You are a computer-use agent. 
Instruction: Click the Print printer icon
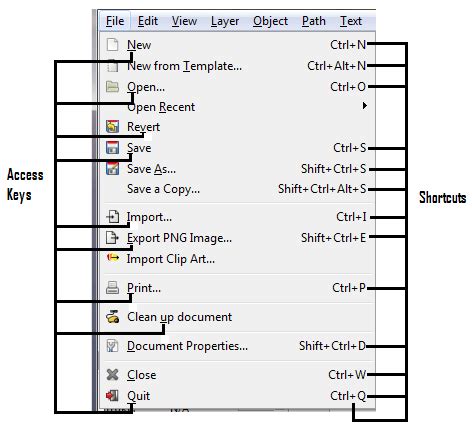[112, 287]
